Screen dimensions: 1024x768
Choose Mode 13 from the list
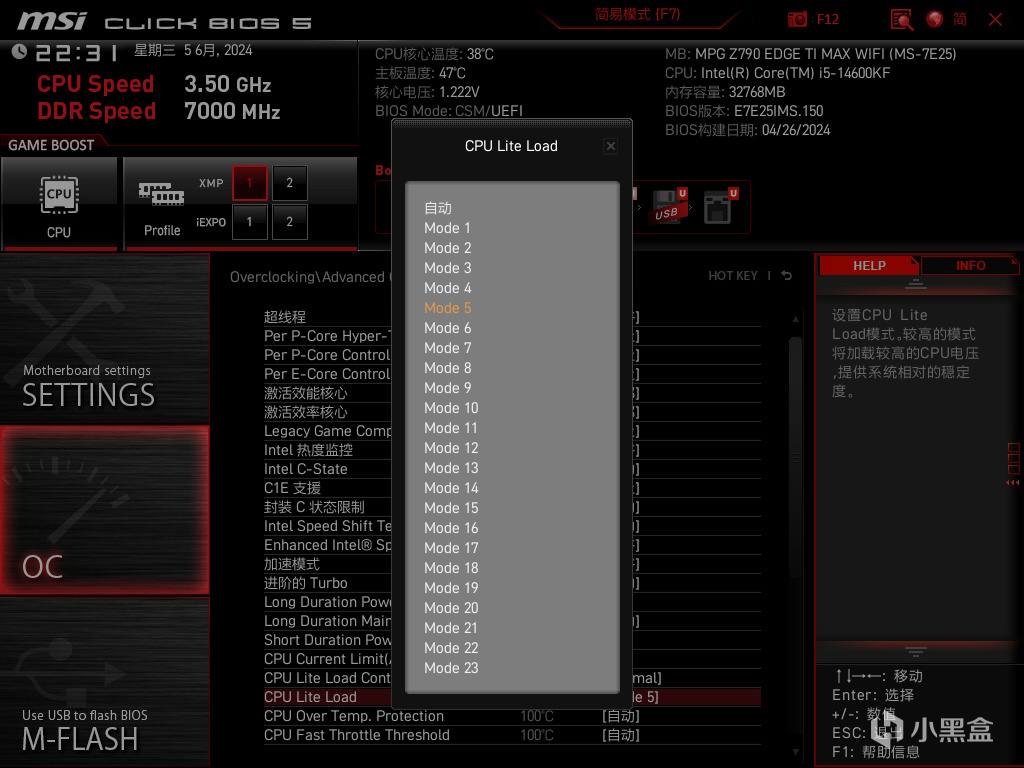click(451, 468)
